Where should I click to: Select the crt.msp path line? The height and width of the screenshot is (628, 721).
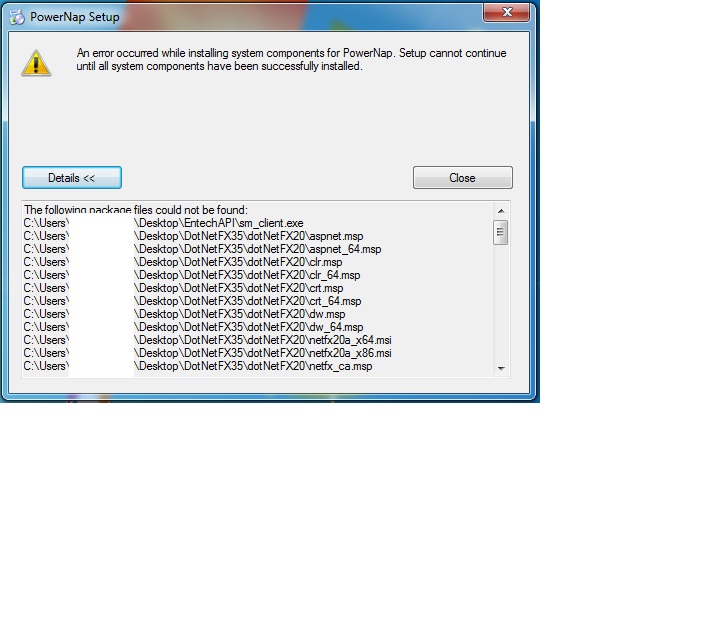click(183, 288)
